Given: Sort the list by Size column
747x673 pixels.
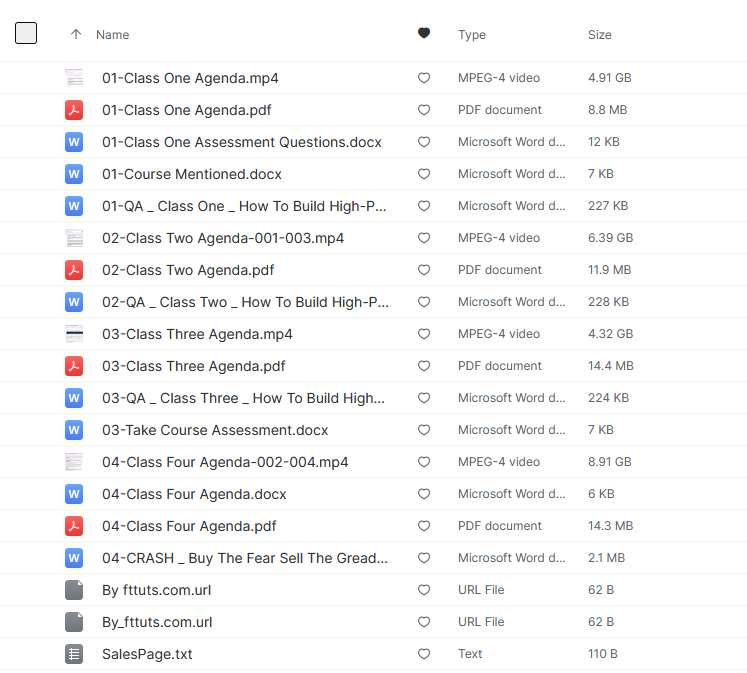Looking at the screenshot, I should pos(599,35).
